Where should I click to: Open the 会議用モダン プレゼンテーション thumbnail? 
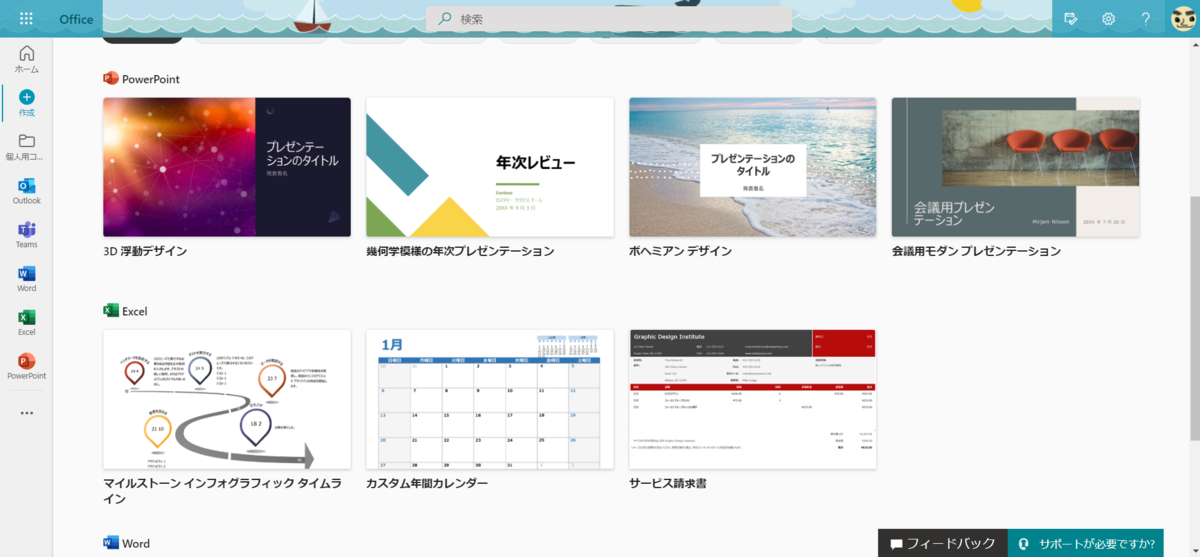click(x=1016, y=167)
